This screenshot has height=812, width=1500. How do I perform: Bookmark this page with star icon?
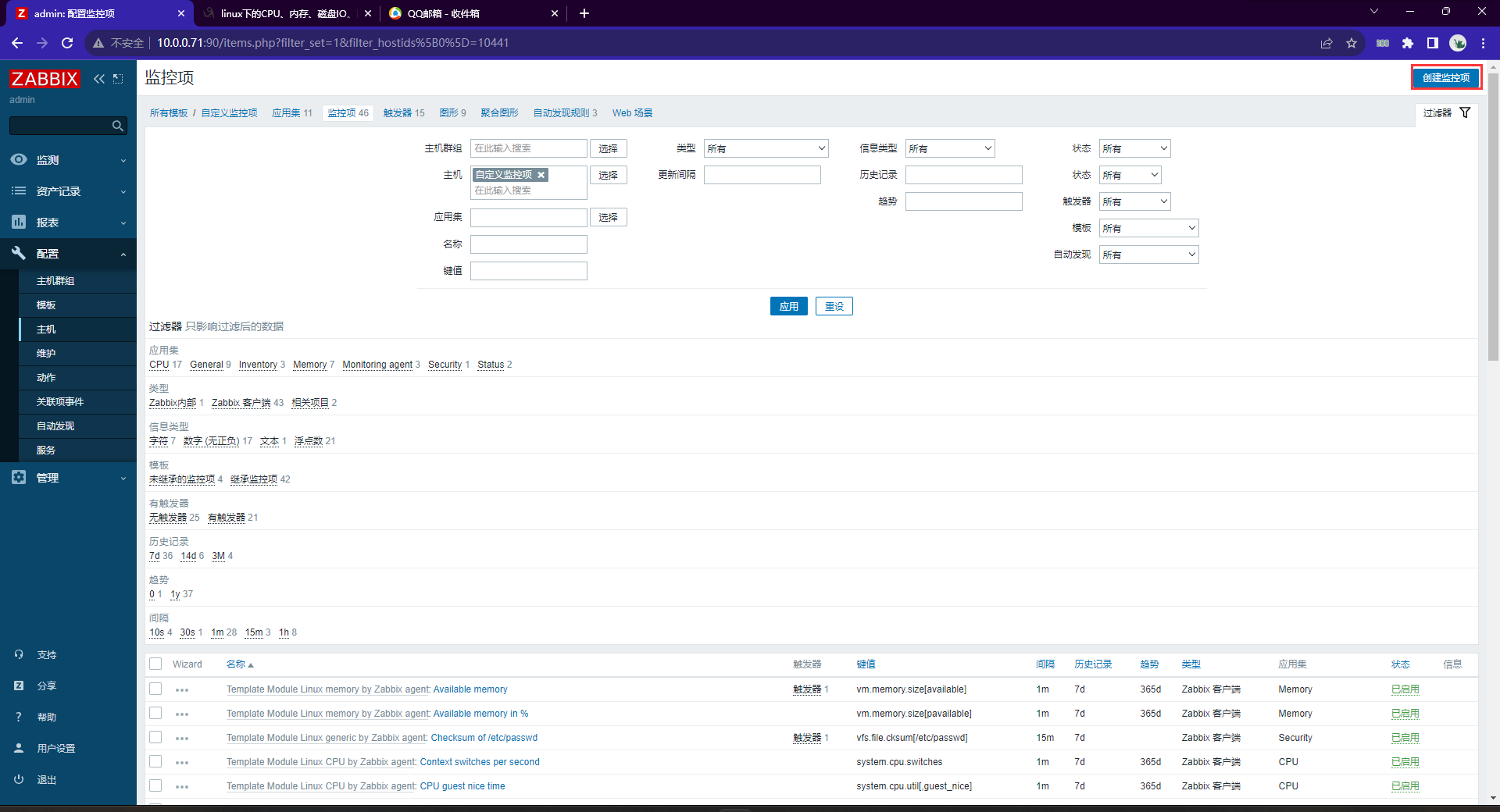point(1352,43)
